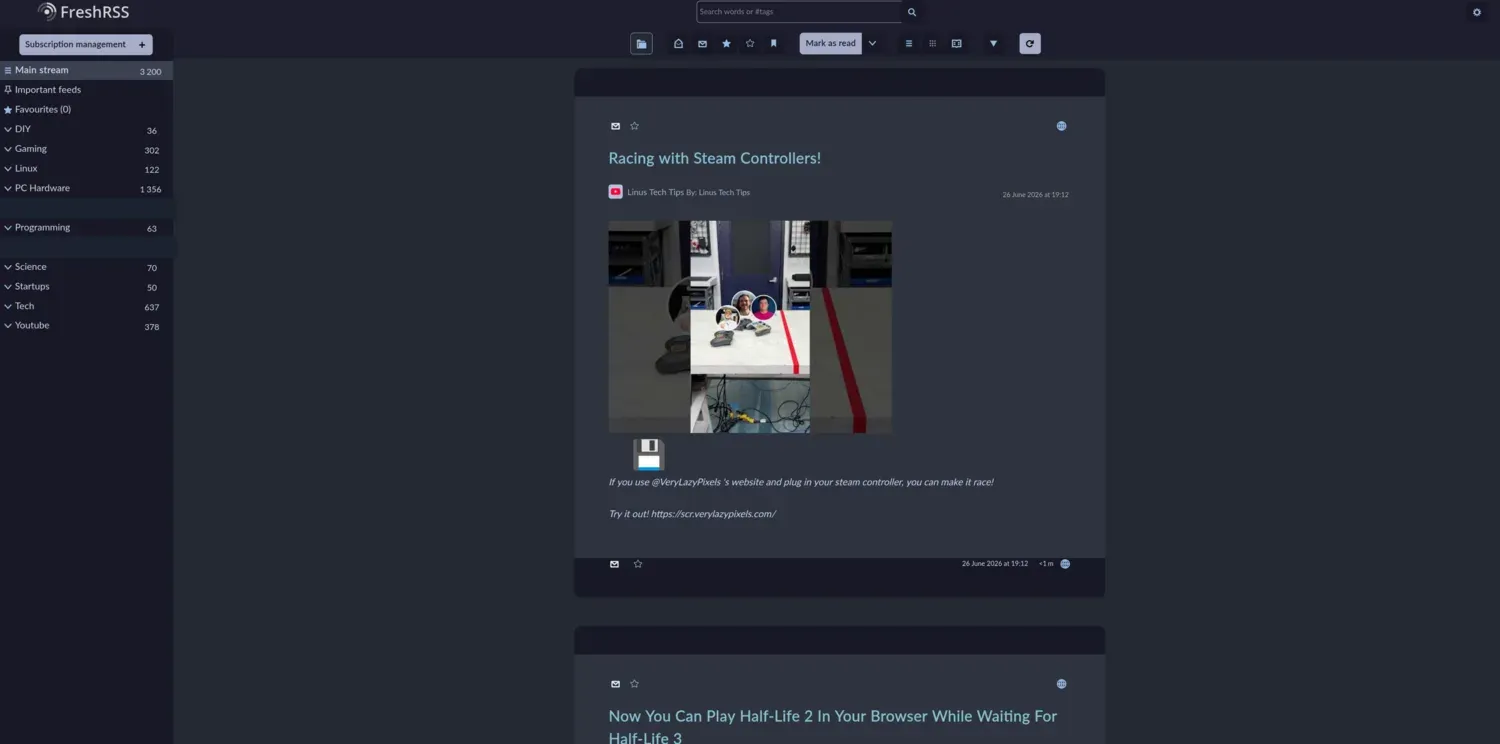Open Half-Life 2 article via globe icon

tap(1061, 684)
